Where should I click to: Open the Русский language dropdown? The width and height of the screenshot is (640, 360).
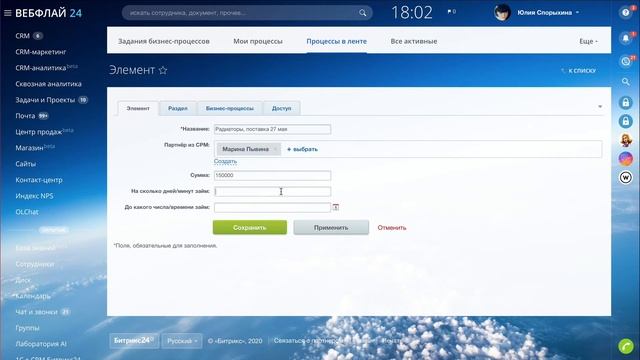(182, 341)
